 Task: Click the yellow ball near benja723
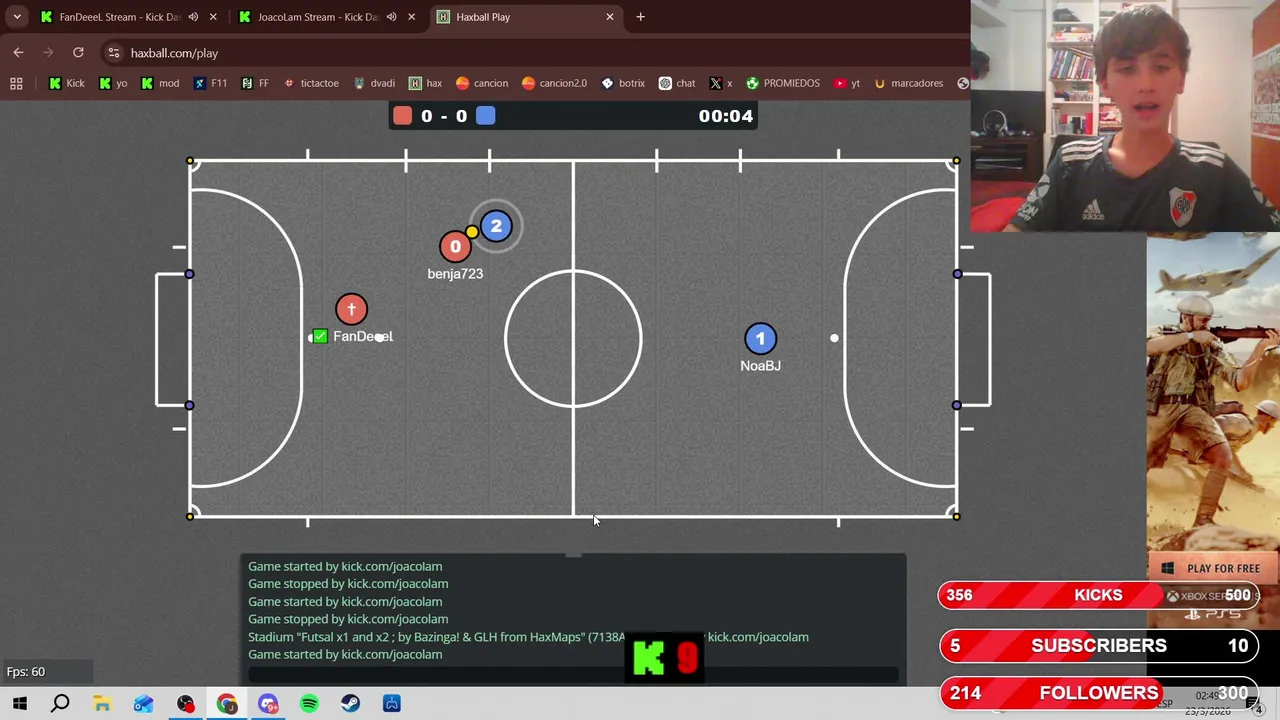(x=472, y=233)
